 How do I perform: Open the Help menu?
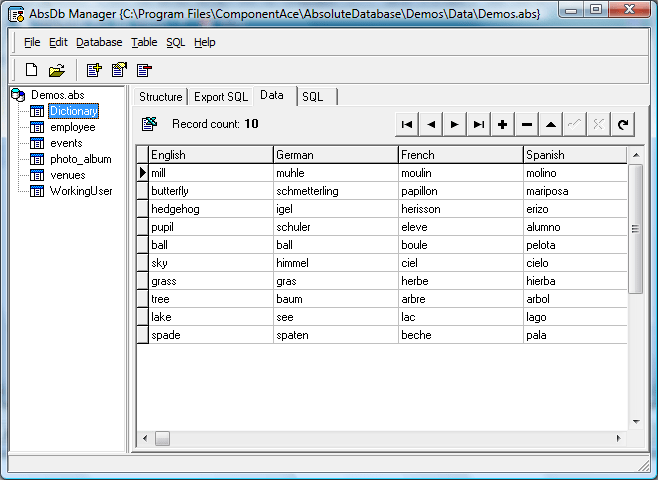pyautogui.click(x=204, y=42)
